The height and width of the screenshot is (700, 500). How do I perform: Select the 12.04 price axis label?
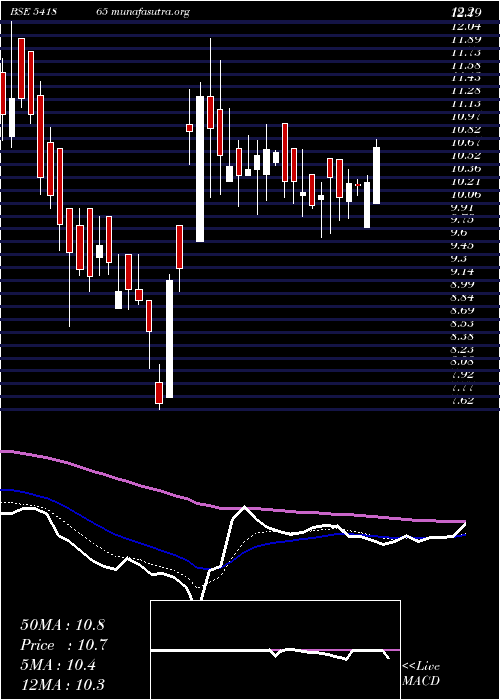tap(466, 26)
